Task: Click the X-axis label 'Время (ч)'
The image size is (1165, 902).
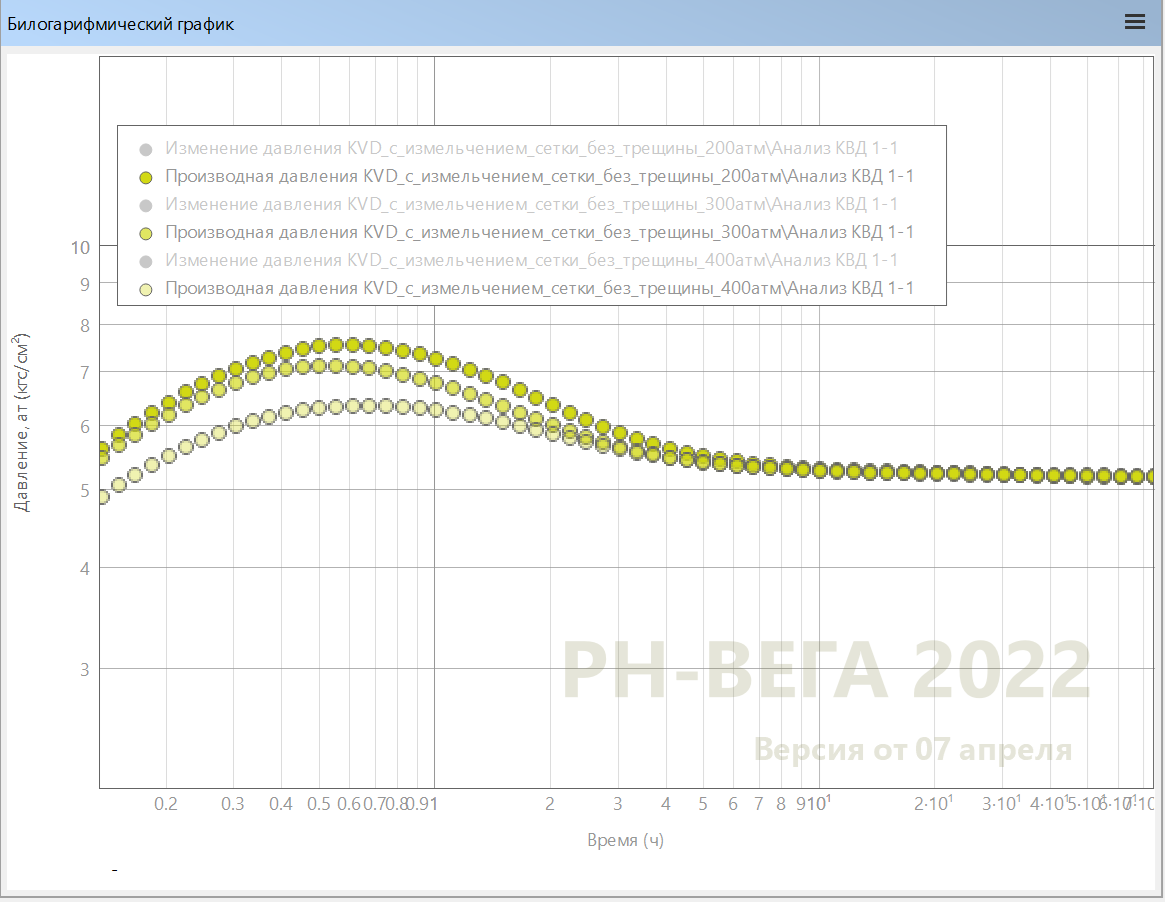Action: coord(626,840)
